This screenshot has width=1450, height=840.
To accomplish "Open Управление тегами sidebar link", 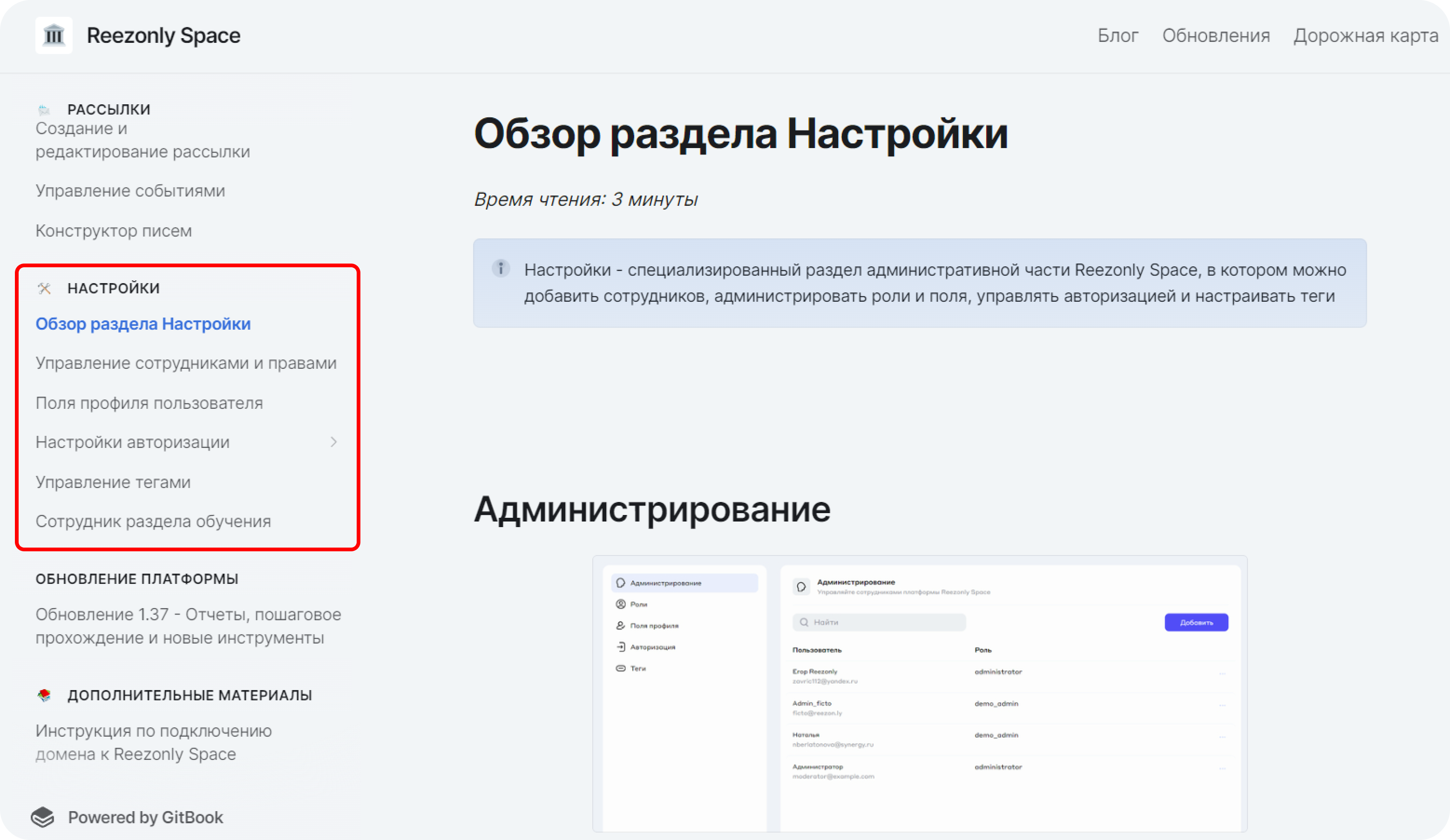I will click(113, 482).
